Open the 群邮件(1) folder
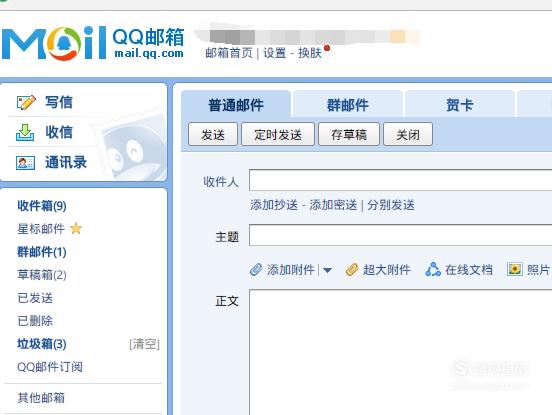Viewport: 552px width, 415px height. click(42, 252)
